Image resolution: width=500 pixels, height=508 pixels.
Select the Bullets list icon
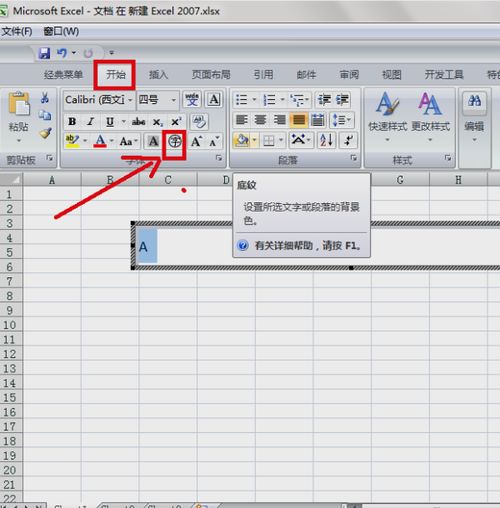241,99
